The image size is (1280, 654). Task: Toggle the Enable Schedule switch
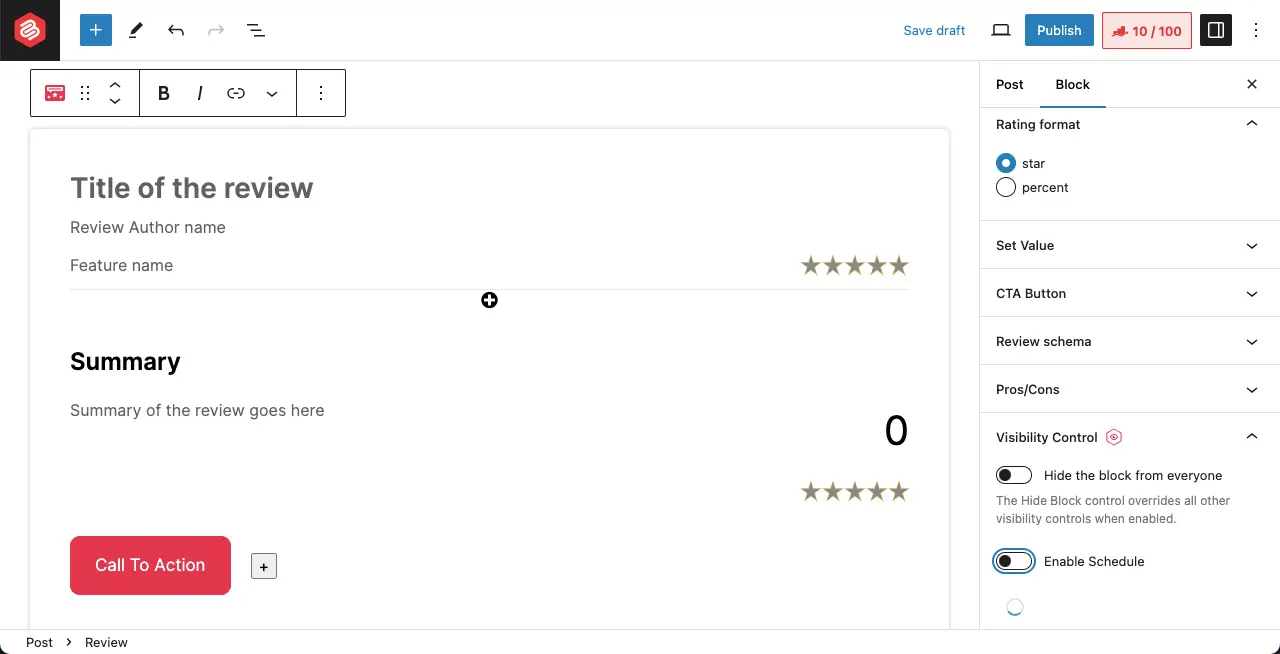coord(1013,561)
